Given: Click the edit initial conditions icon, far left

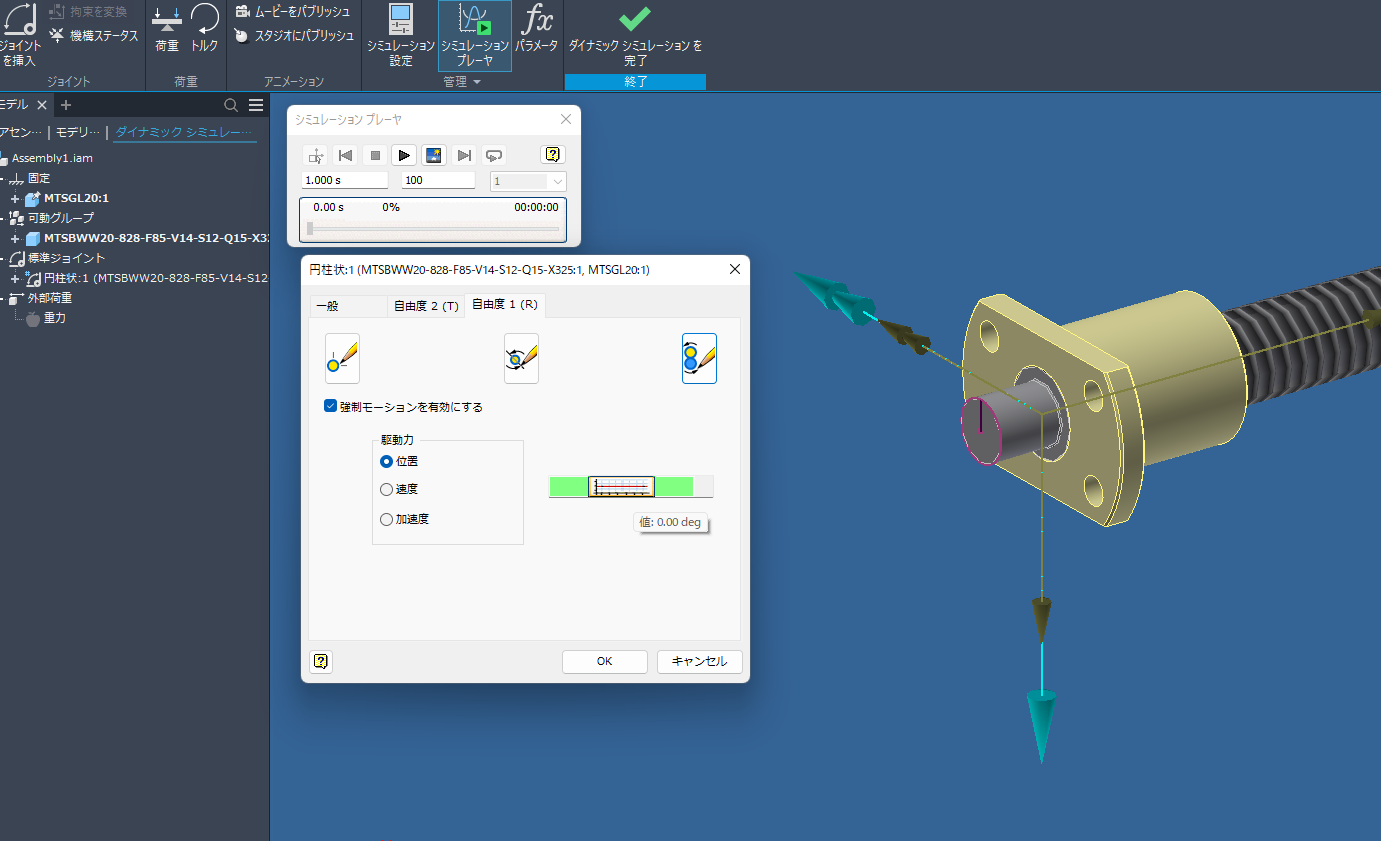Looking at the screenshot, I should click(342, 359).
